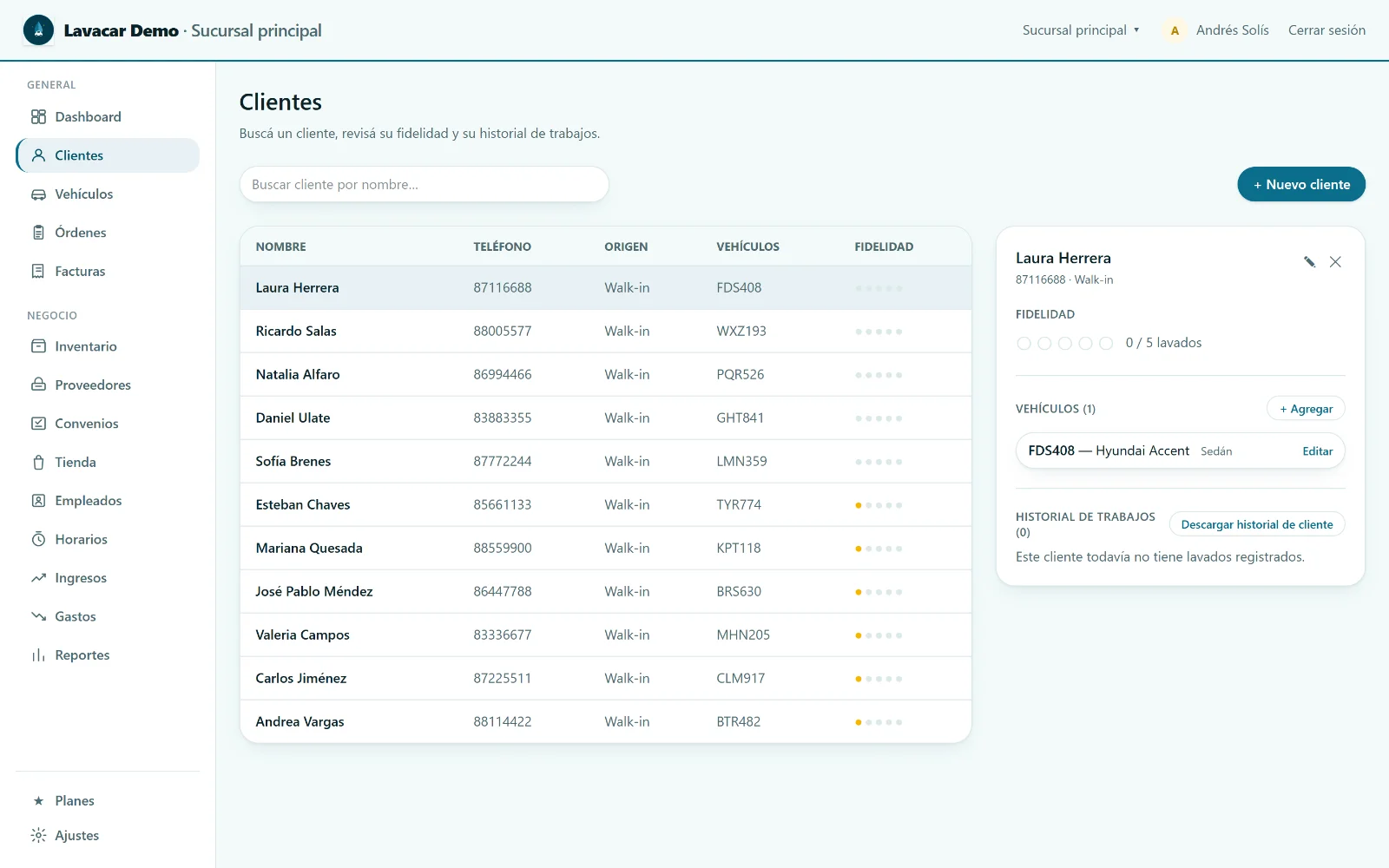Click Cerrar sesión link
The image size is (1389, 868).
1326,30
